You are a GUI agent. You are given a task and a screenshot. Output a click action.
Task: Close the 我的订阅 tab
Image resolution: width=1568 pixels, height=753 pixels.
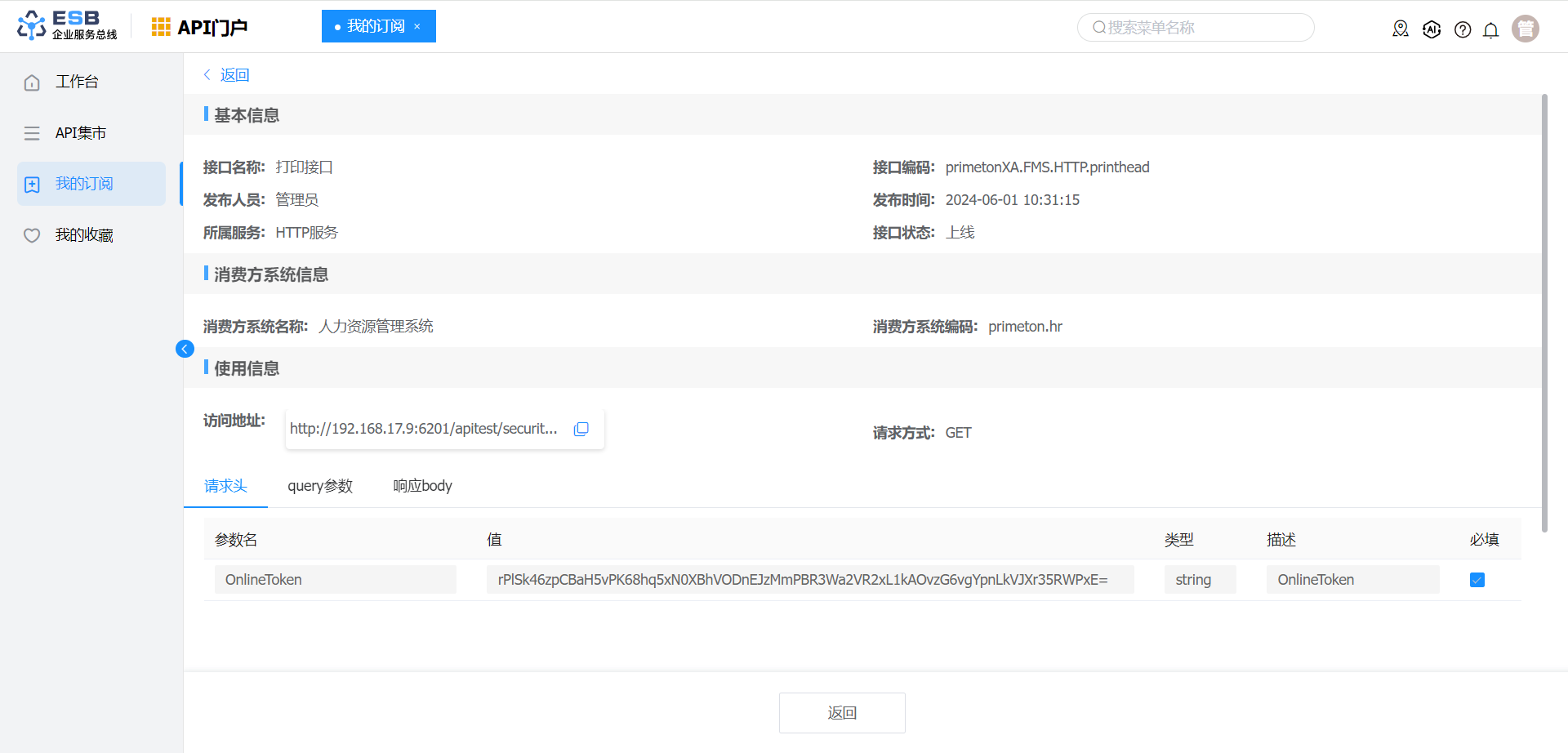click(417, 26)
